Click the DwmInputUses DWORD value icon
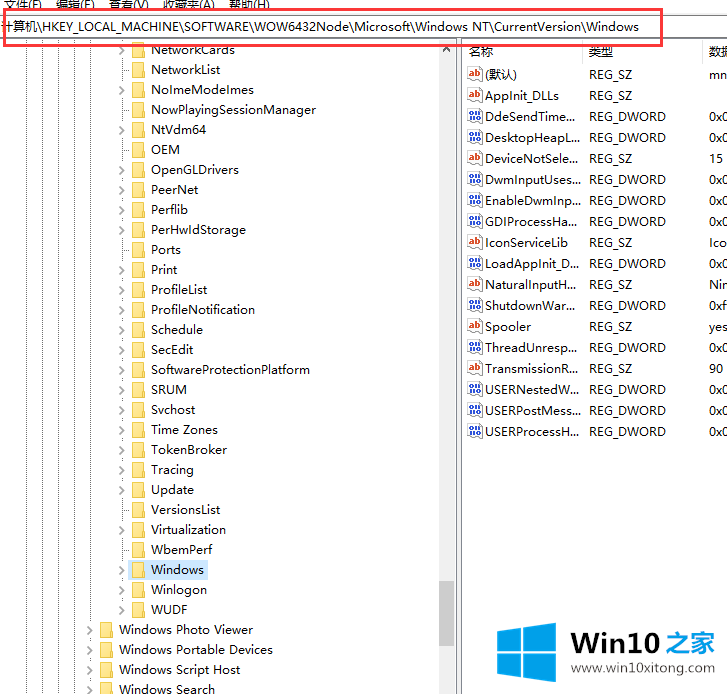Viewport: 727px width, 694px height. (475, 179)
